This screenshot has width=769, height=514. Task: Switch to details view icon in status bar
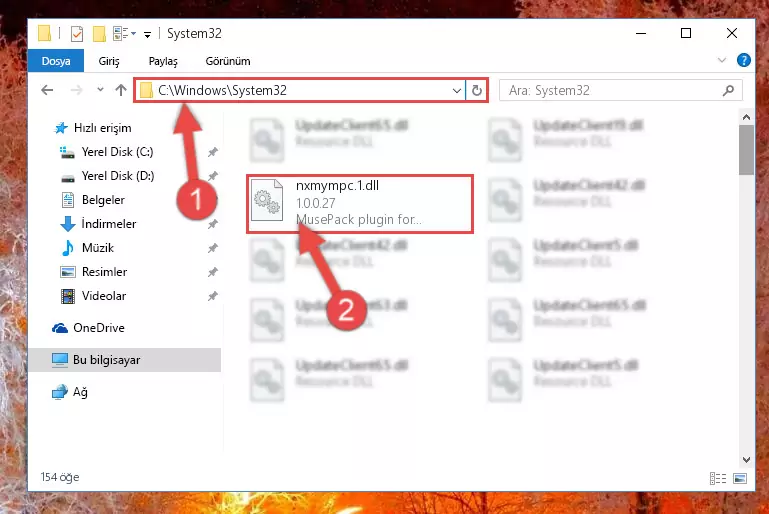tap(718, 479)
